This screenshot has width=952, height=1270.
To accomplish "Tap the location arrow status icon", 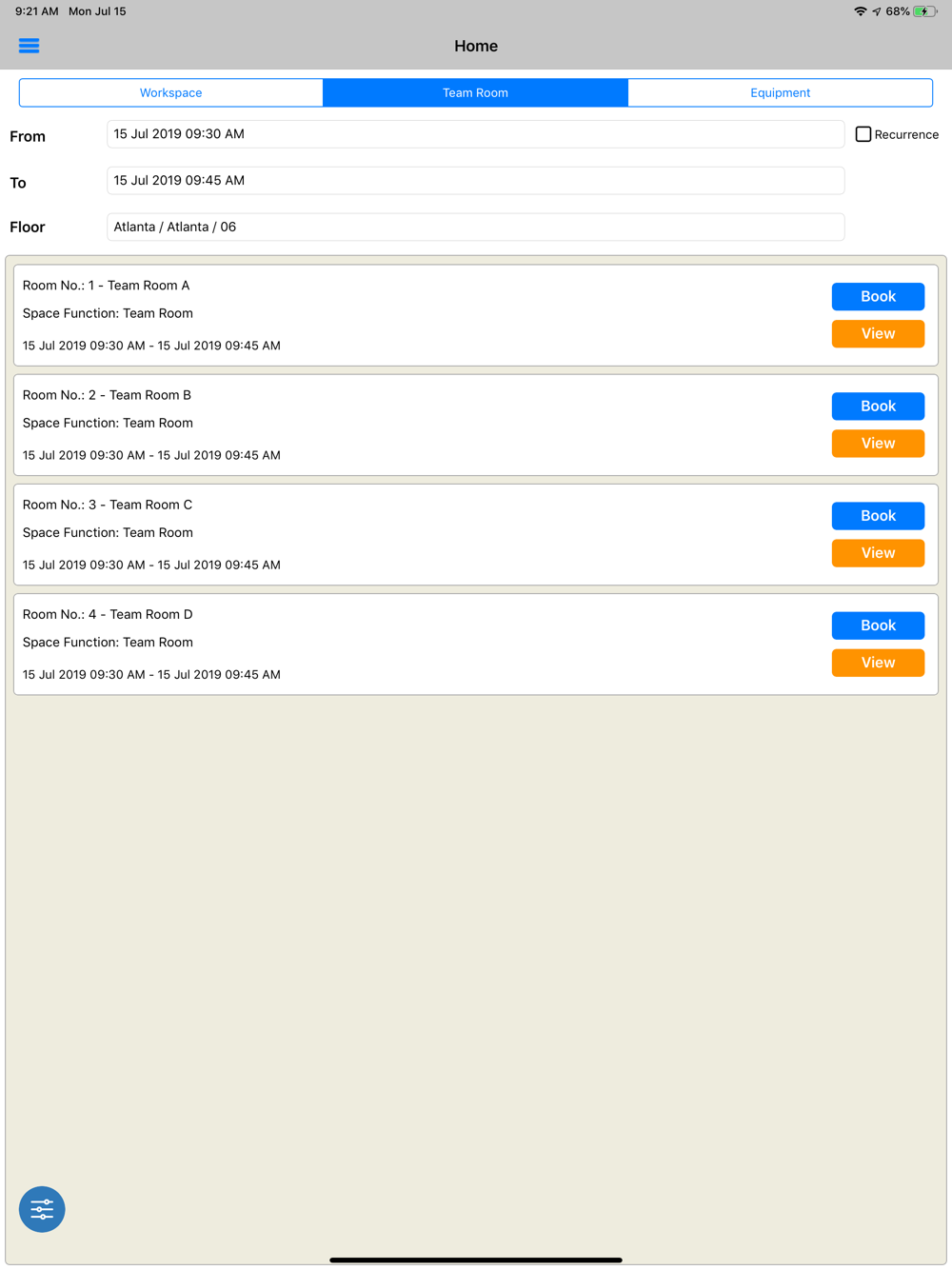I will 876,11.
